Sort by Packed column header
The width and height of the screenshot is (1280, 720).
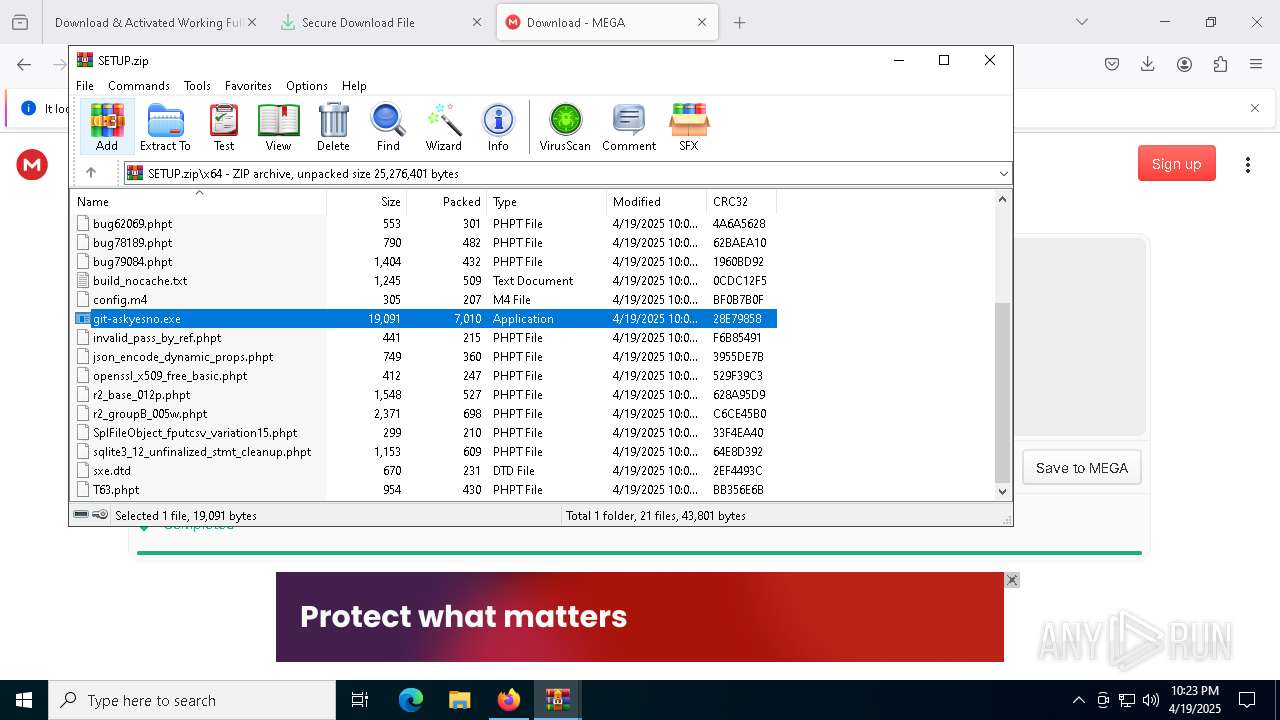[x=446, y=201]
